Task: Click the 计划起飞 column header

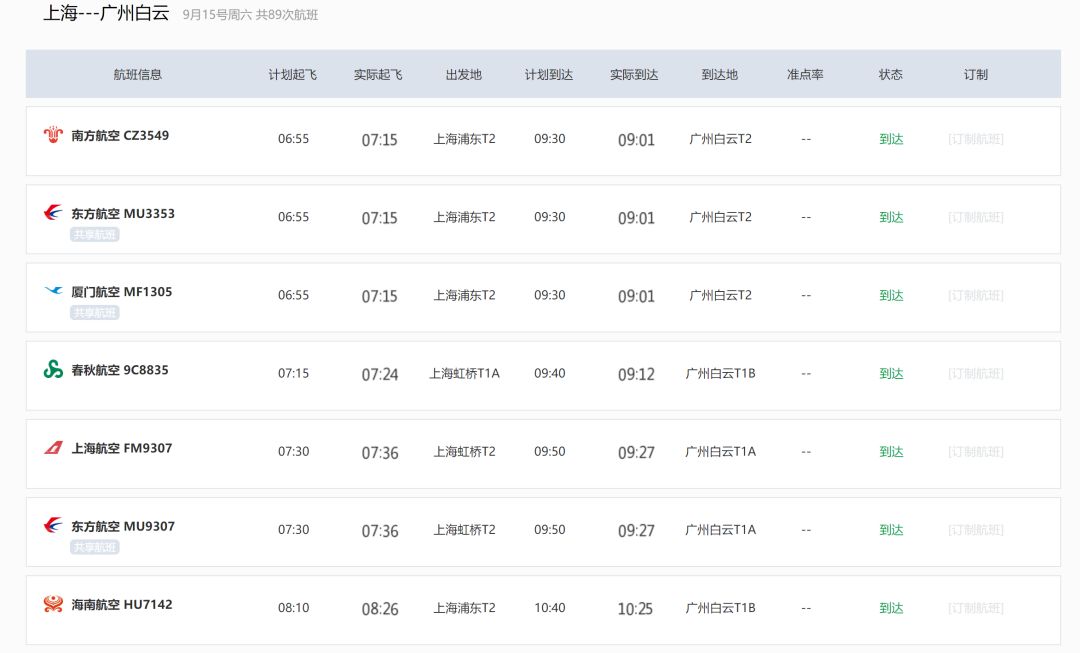Action: pyautogui.click(x=293, y=75)
